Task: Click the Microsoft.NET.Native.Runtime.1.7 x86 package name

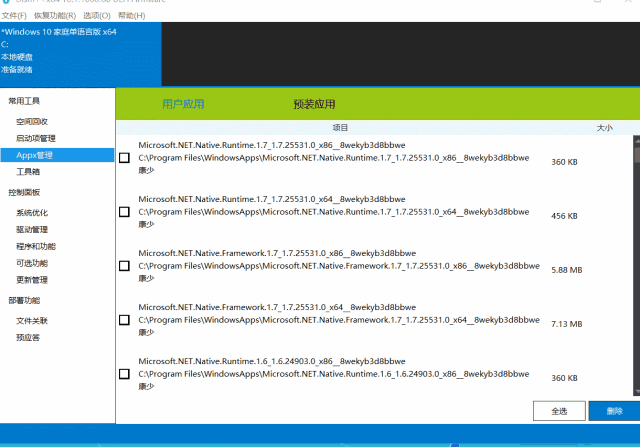Action: (x=272, y=145)
